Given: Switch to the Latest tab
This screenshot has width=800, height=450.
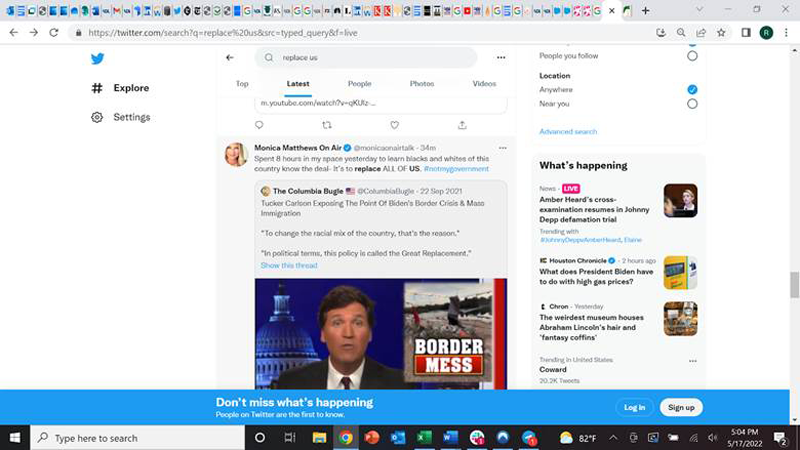Looking at the screenshot, I should [x=298, y=84].
